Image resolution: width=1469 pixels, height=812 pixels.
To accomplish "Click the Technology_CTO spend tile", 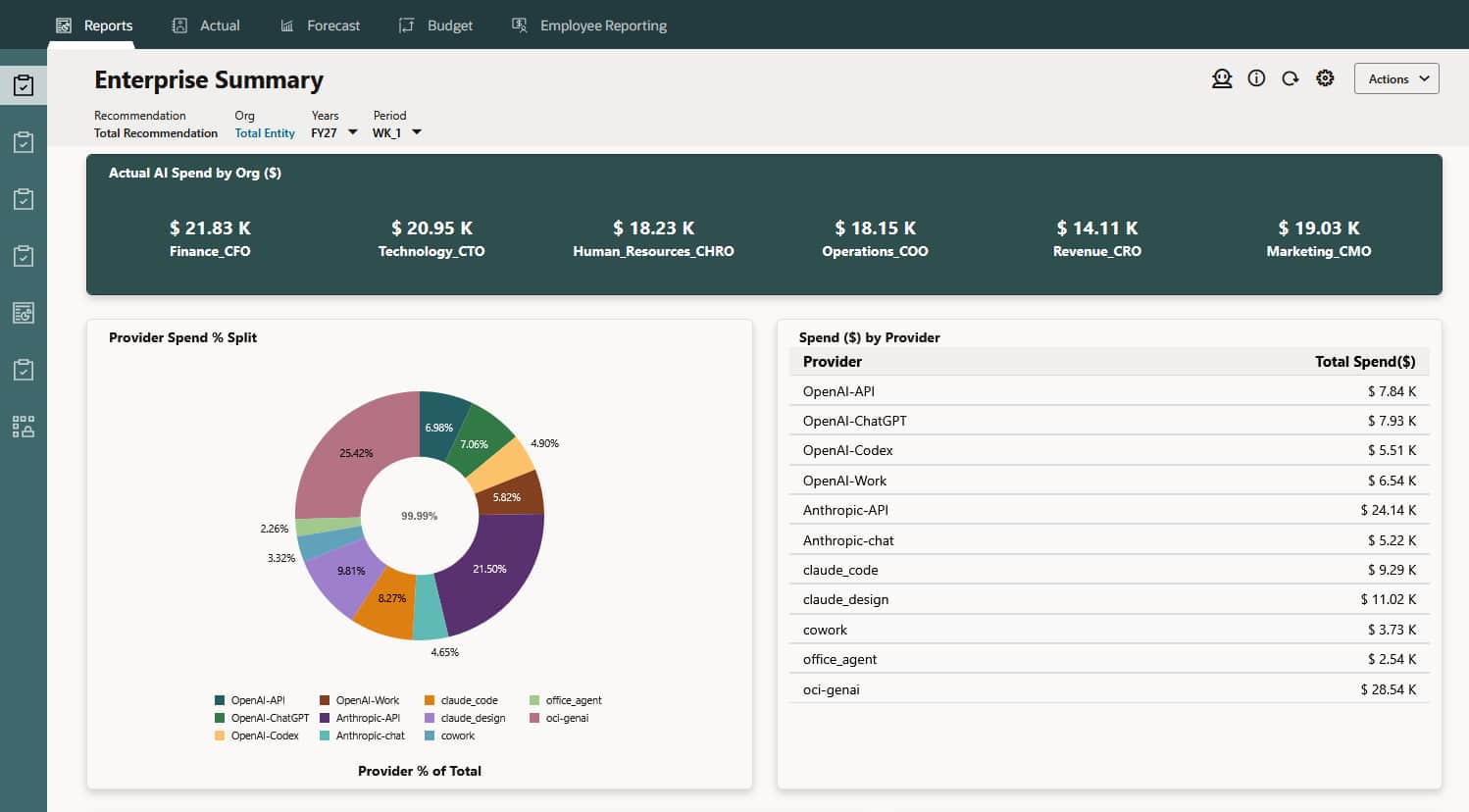I will click(x=431, y=238).
